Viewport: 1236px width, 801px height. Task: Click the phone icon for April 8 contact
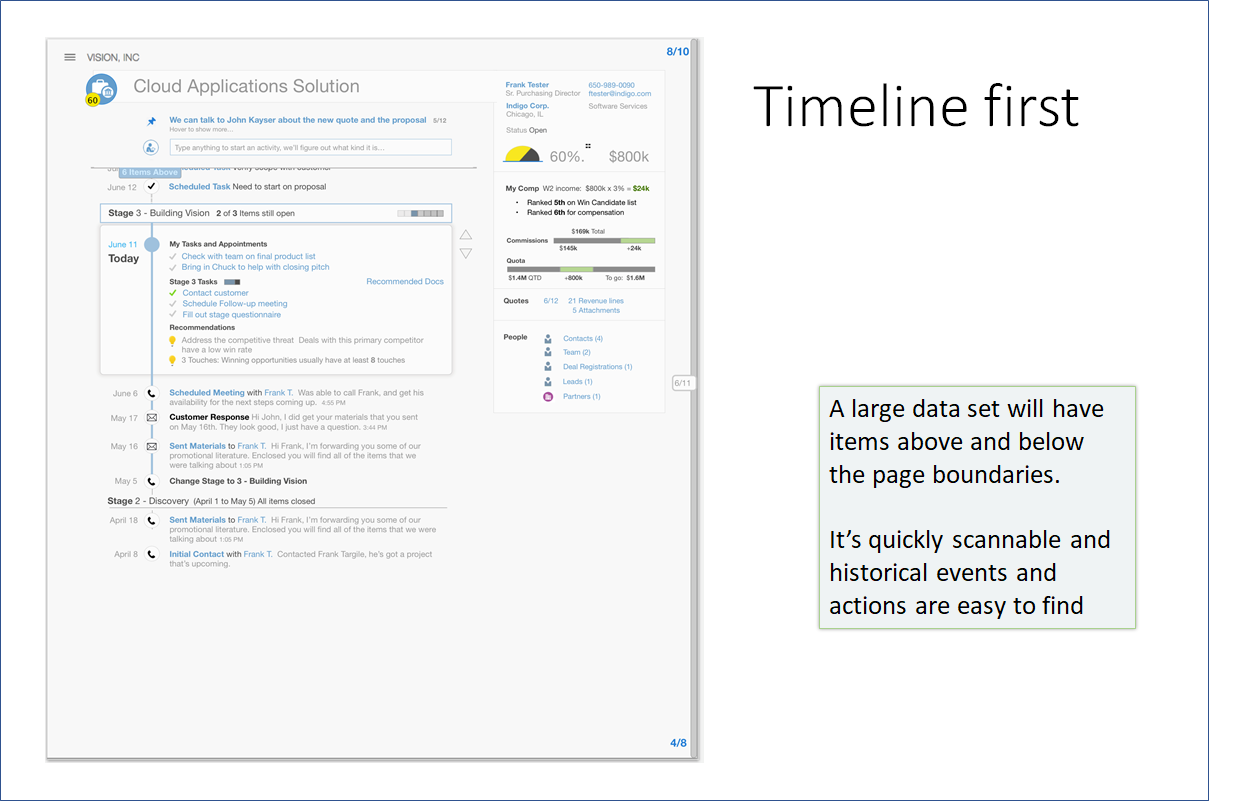click(152, 554)
